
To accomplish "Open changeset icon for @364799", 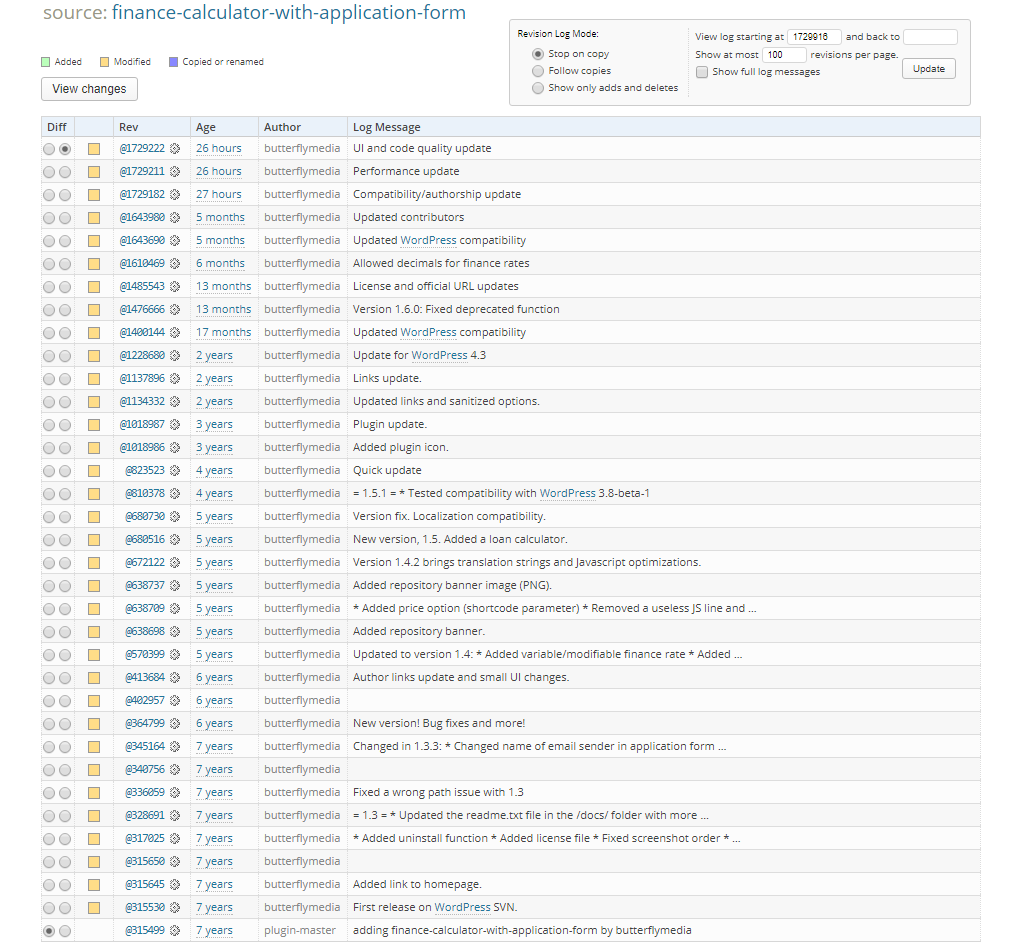I will click(175, 723).
